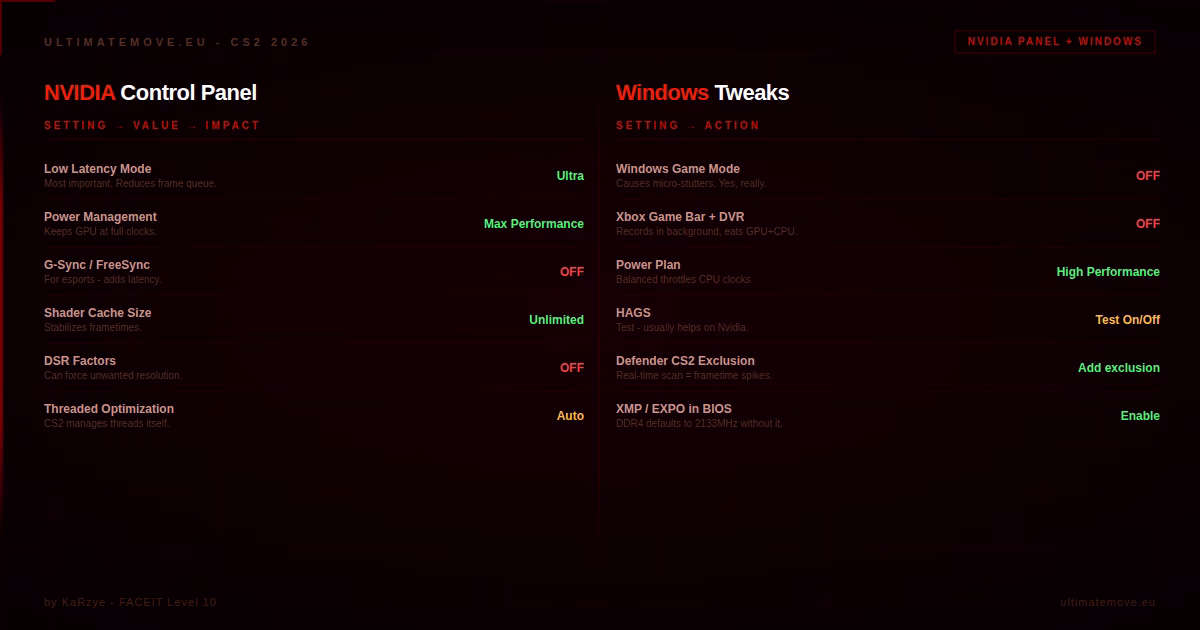Click 'Keeps GPU at full clocks.' description

coord(100,232)
